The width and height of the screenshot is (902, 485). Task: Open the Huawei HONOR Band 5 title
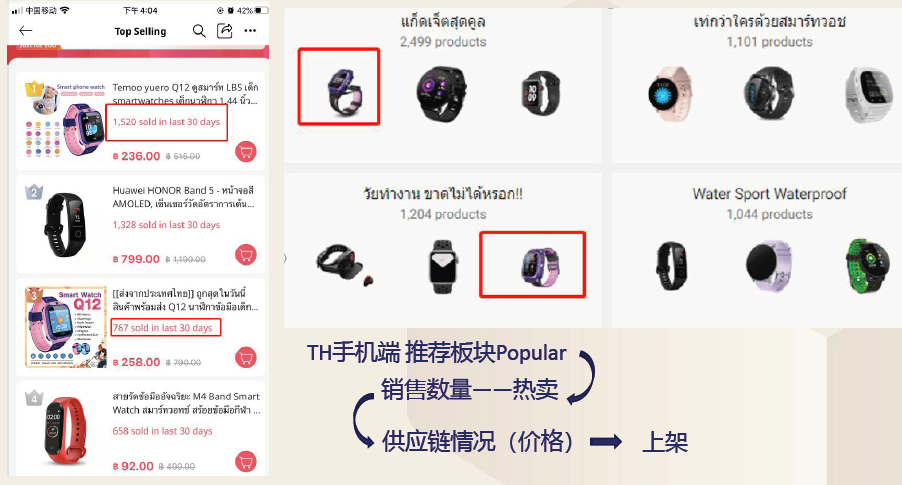click(183, 197)
